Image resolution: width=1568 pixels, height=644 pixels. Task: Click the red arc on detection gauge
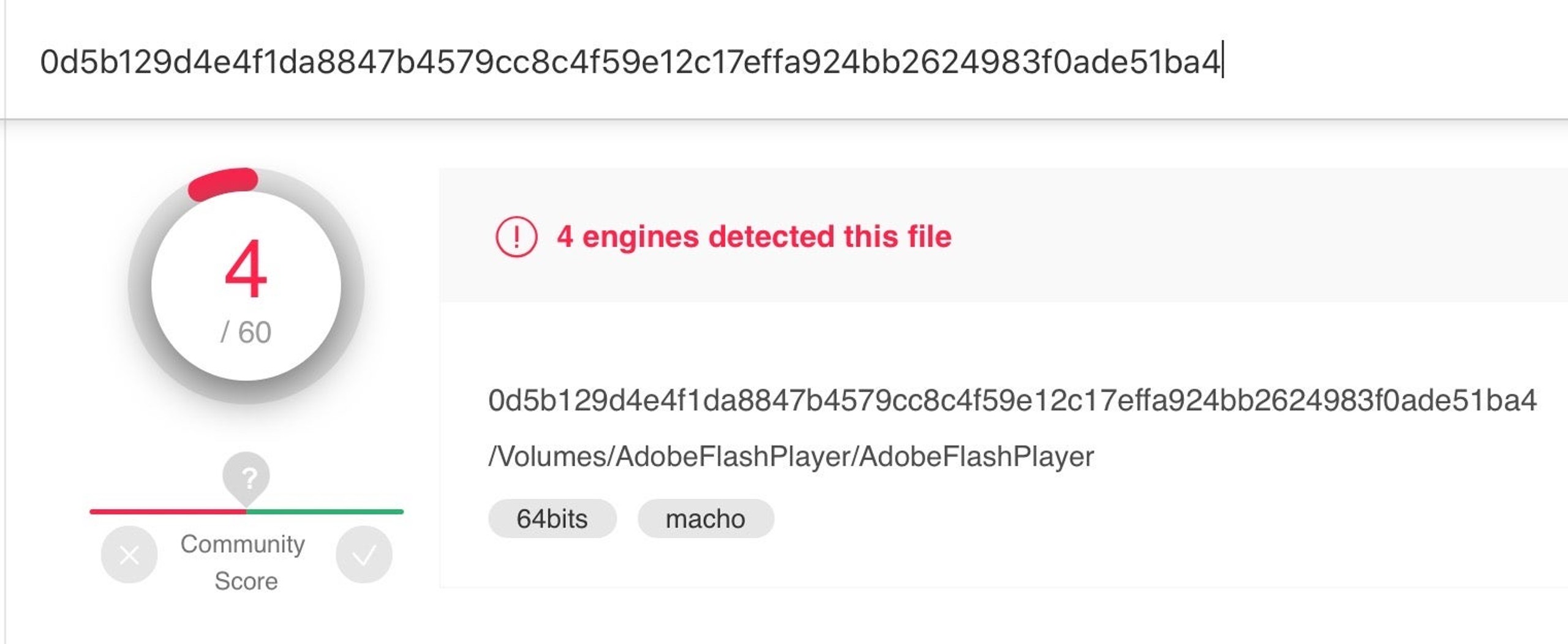(x=223, y=183)
